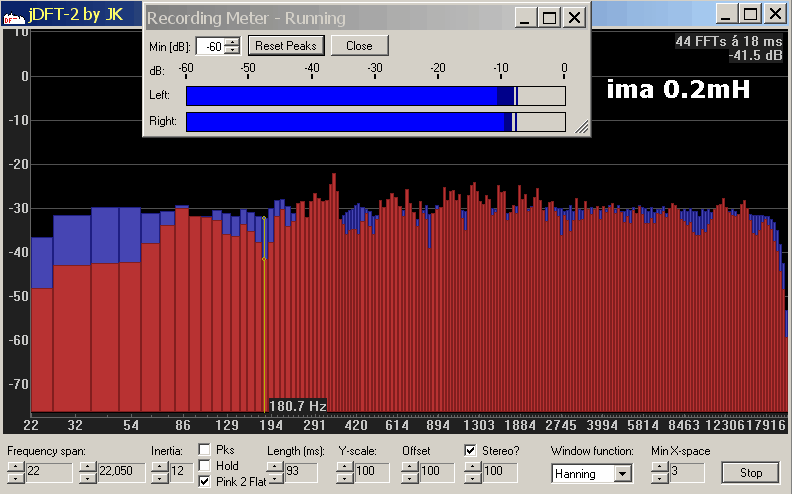Click the Min X-space field showing 3

point(686,472)
